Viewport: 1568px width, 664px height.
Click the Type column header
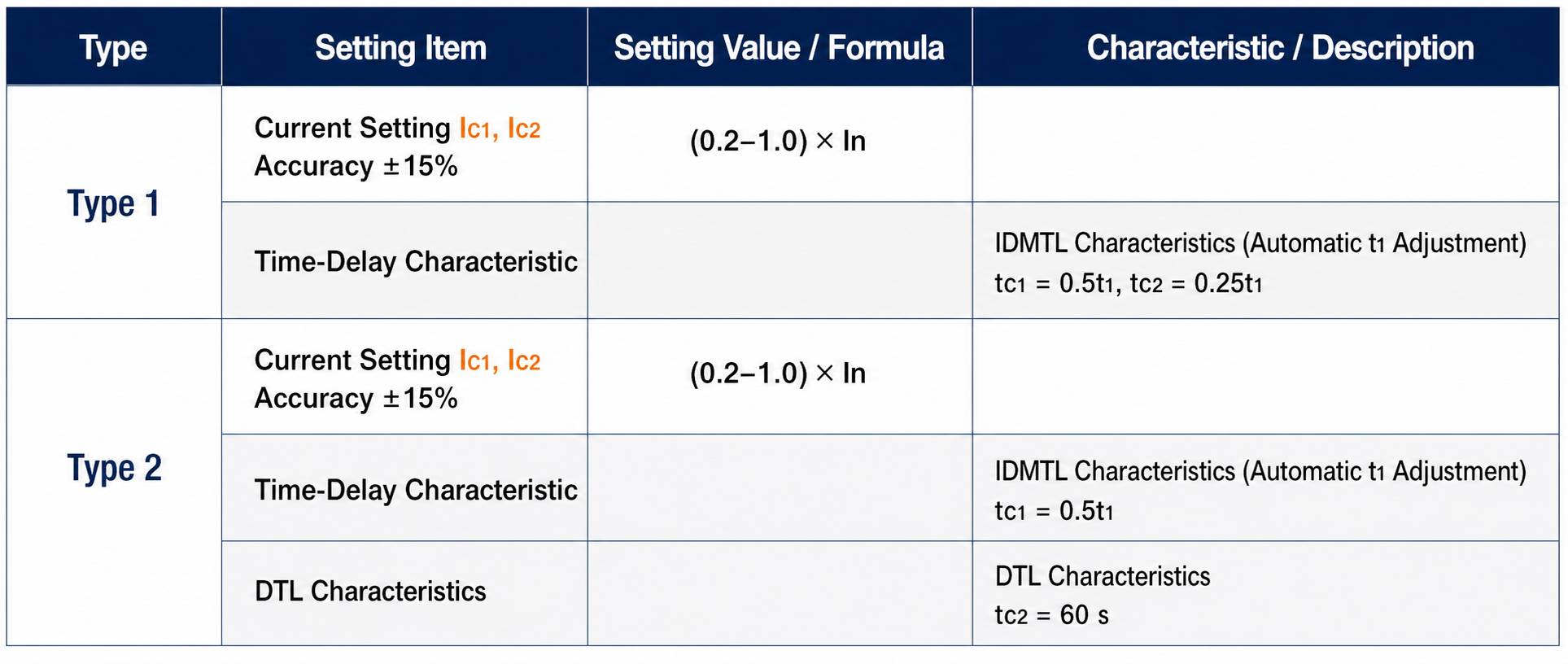point(113,48)
